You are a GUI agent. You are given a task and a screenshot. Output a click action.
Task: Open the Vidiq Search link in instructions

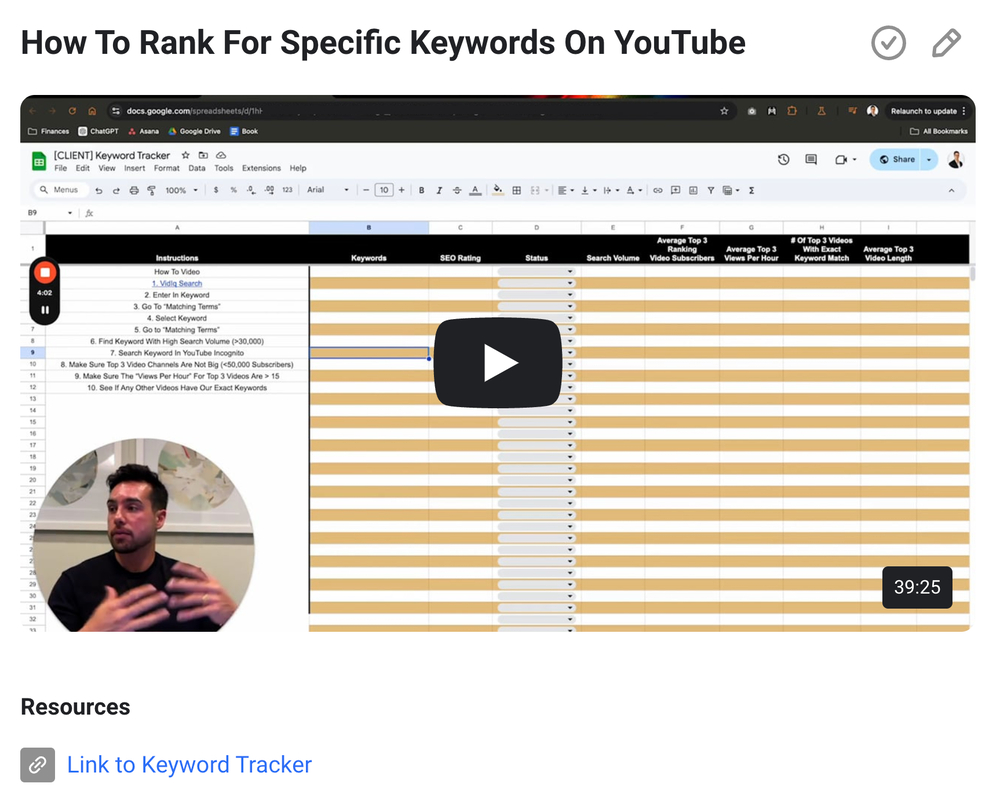pyautogui.click(x=177, y=283)
